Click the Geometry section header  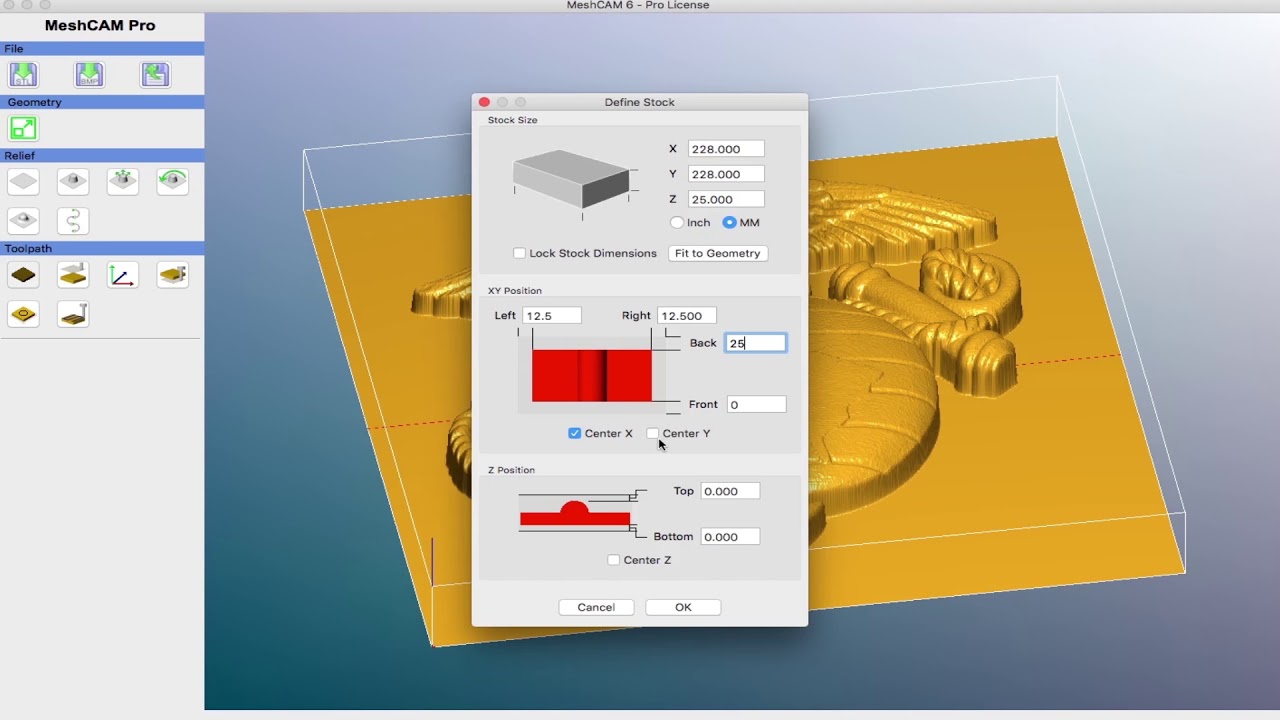(x=102, y=102)
